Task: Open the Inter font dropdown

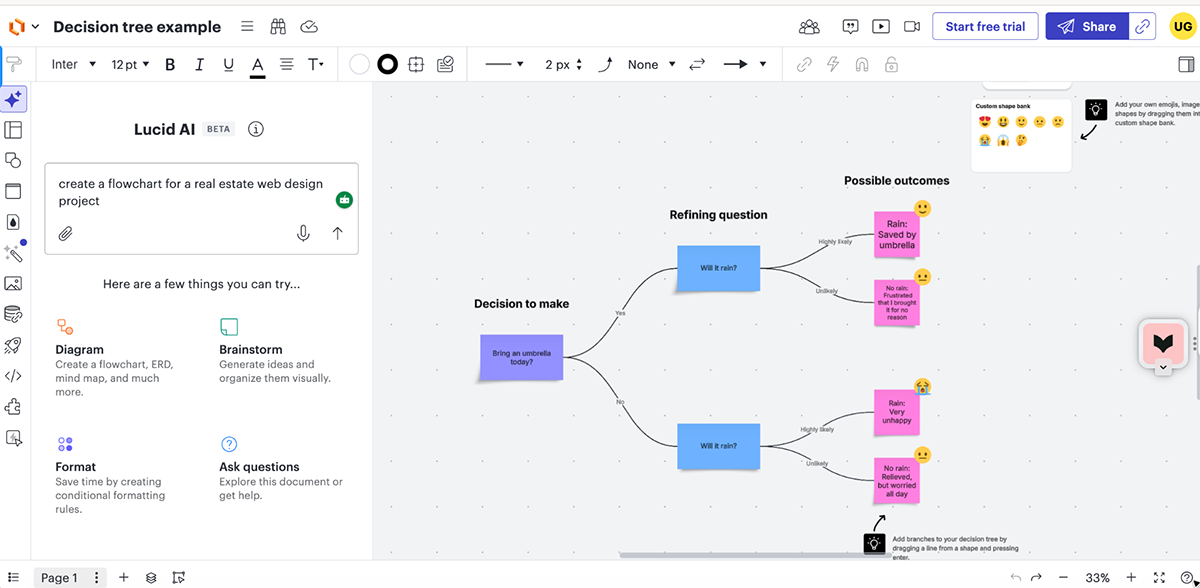Action: 71,64
